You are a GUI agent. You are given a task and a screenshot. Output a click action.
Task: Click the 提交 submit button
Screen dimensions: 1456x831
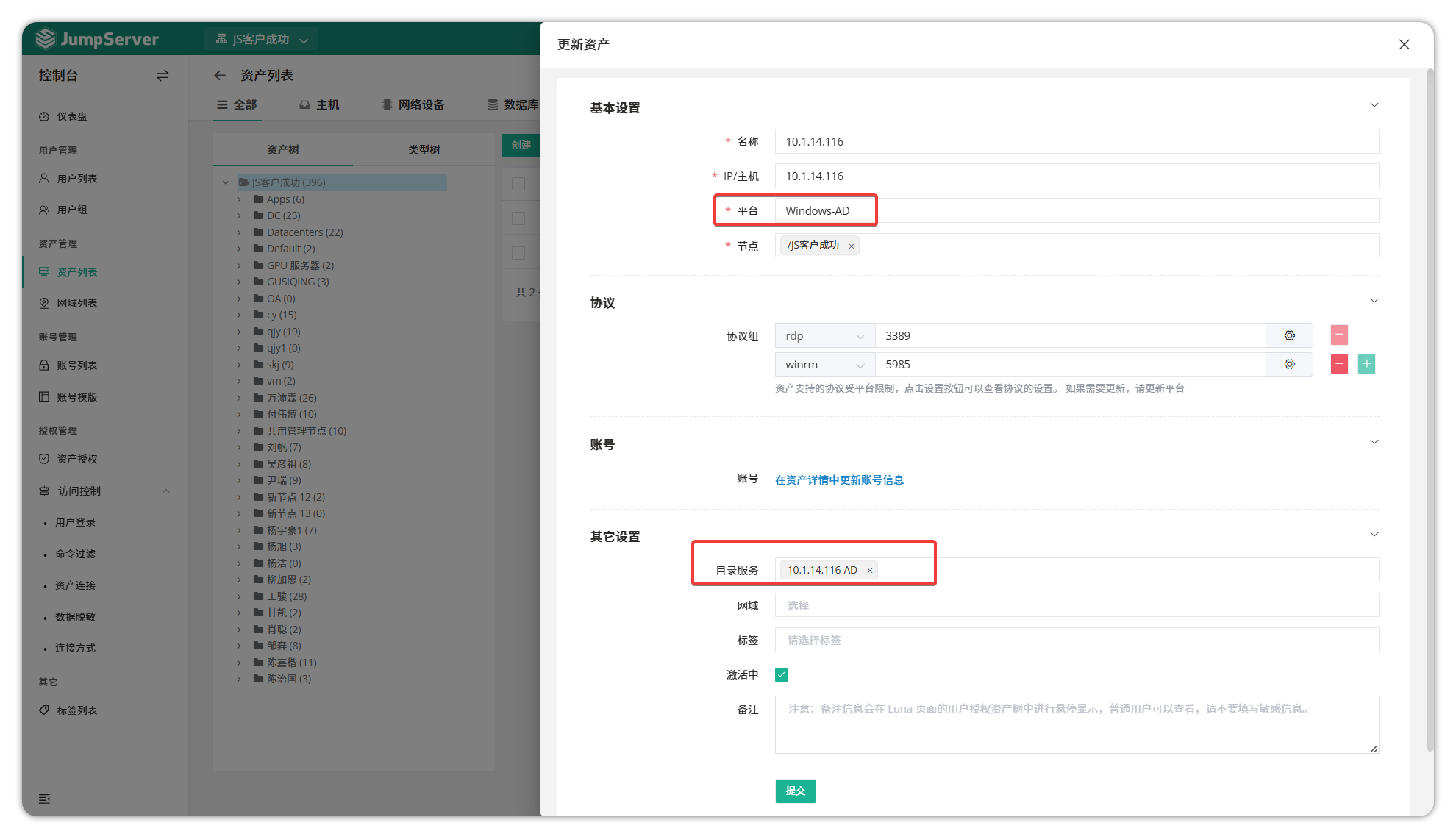(x=795, y=791)
